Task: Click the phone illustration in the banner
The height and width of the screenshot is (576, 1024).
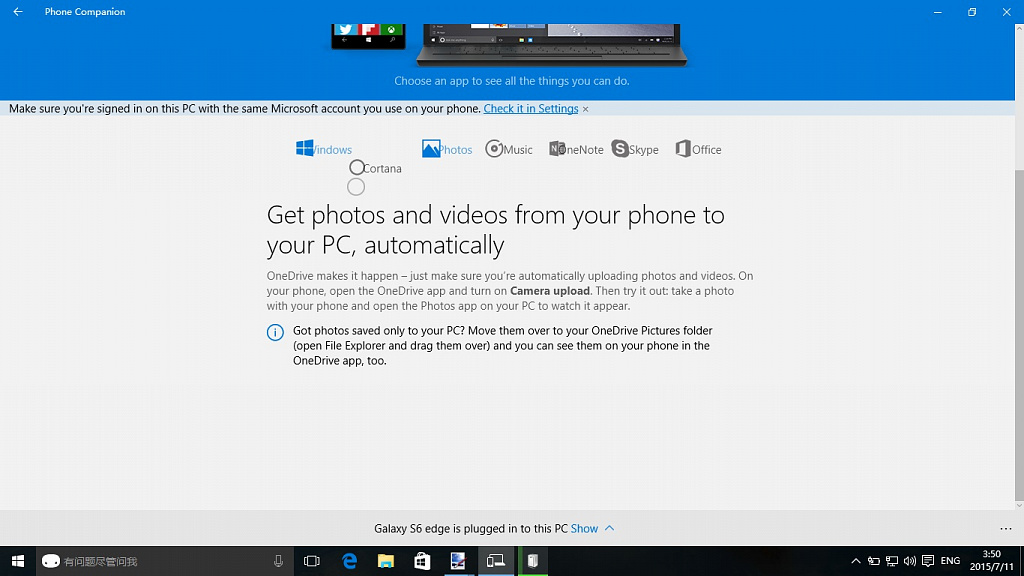Action: pyautogui.click(x=368, y=37)
